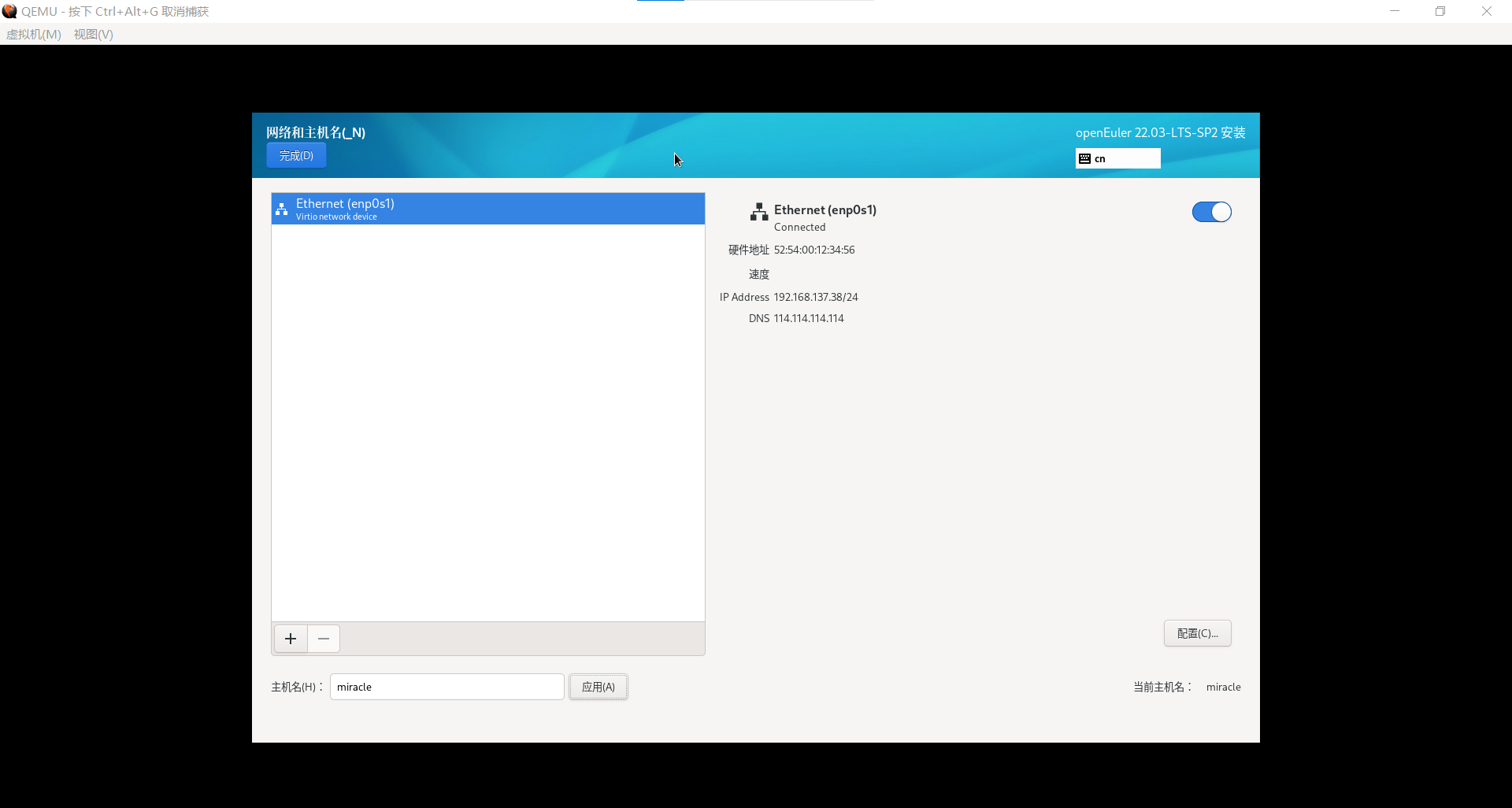1512x808 pixels.
Task: Click the DNS value 114.114.114.114
Action: click(x=809, y=318)
